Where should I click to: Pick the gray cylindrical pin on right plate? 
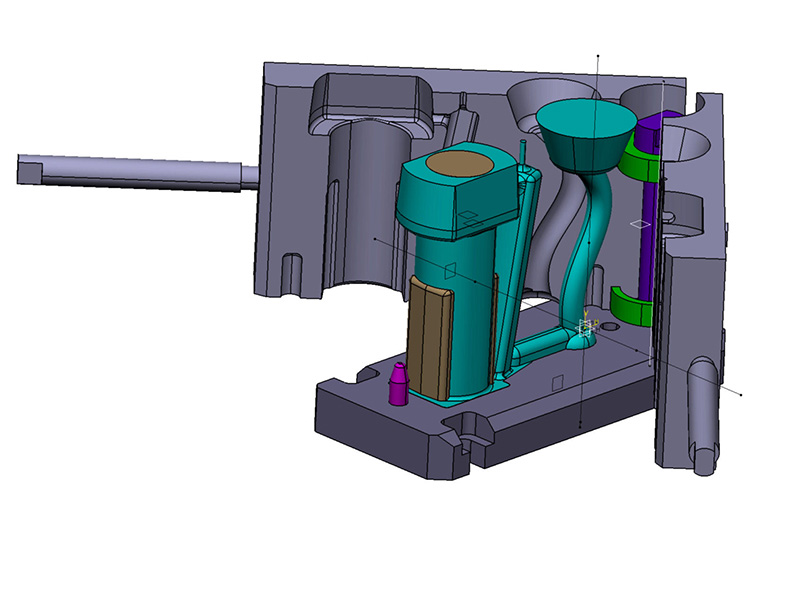705,416
